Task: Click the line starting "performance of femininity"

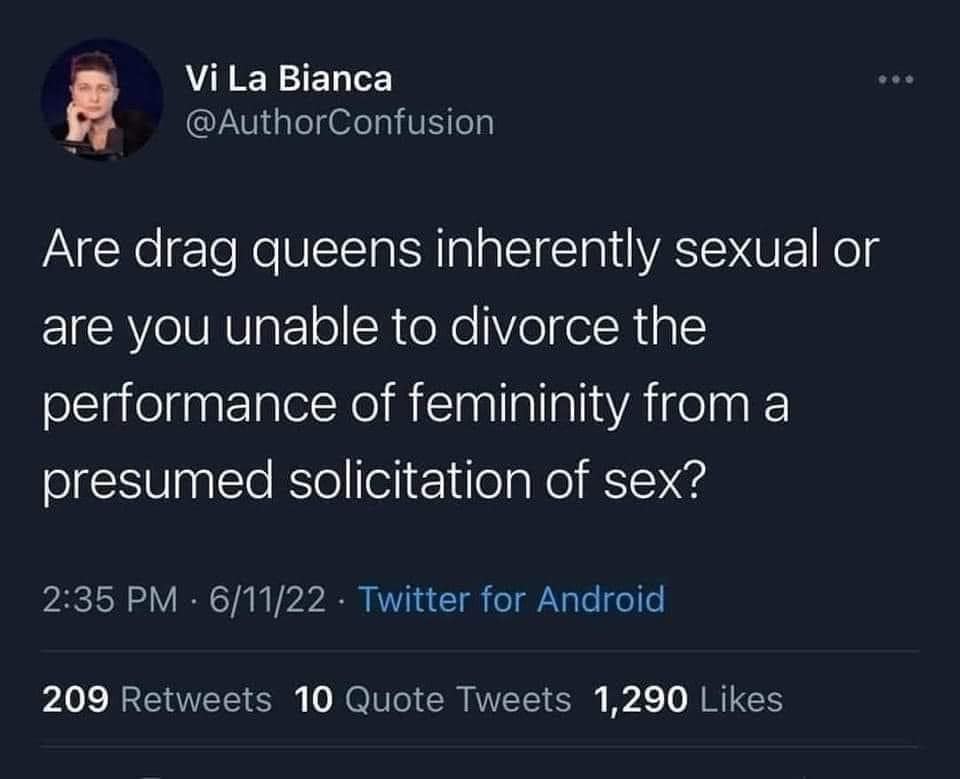Action: pos(414,408)
